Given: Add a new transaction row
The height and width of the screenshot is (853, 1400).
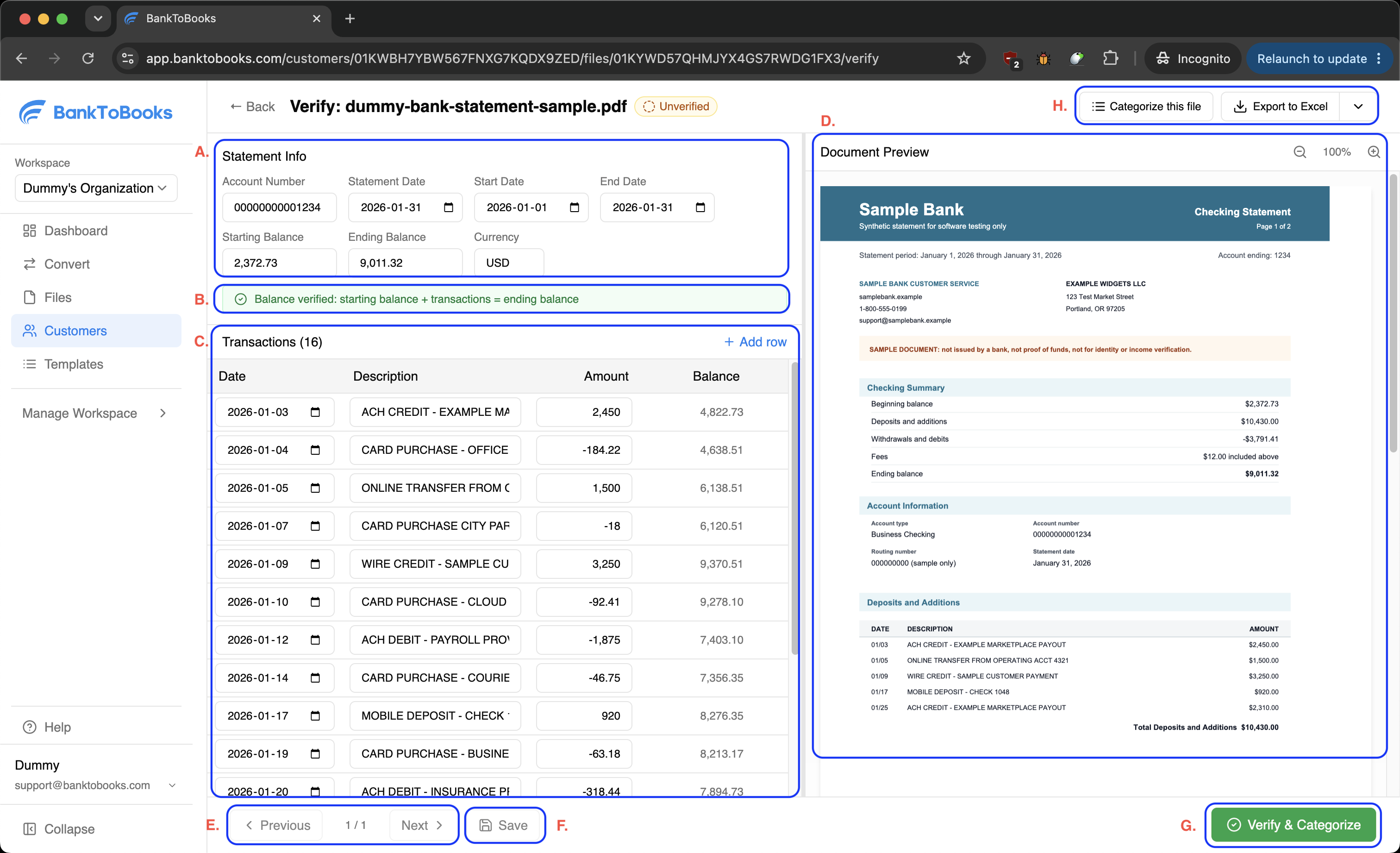Looking at the screenshot, I should point(756,342).
